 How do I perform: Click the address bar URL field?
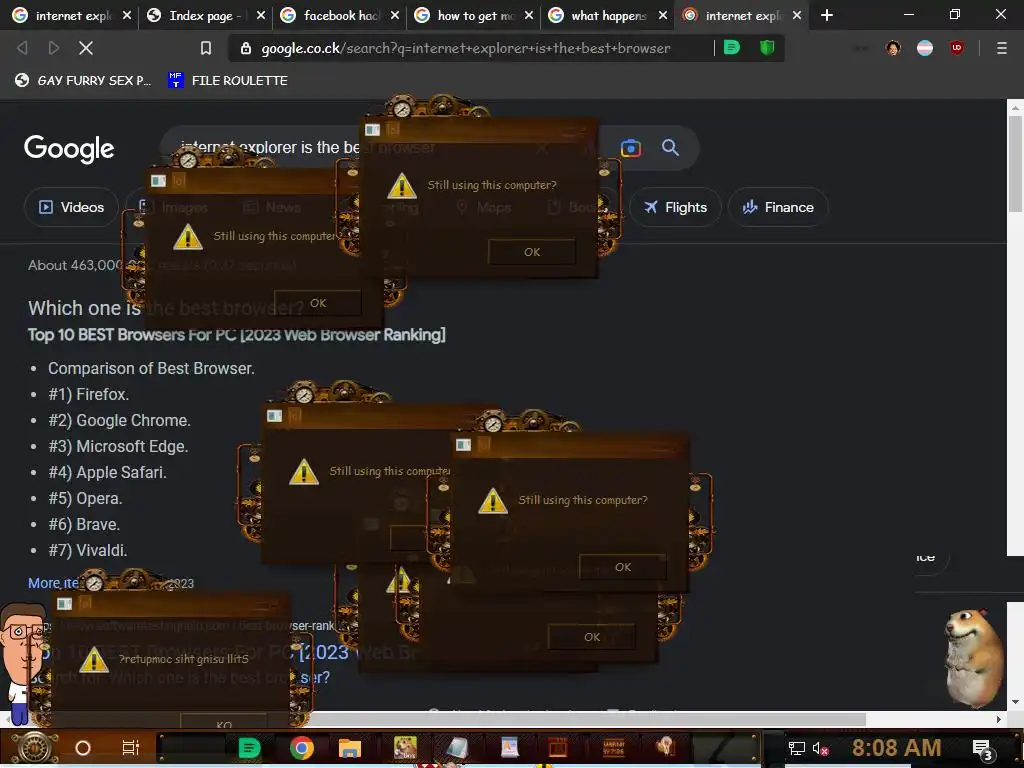(x=466, y=48)
